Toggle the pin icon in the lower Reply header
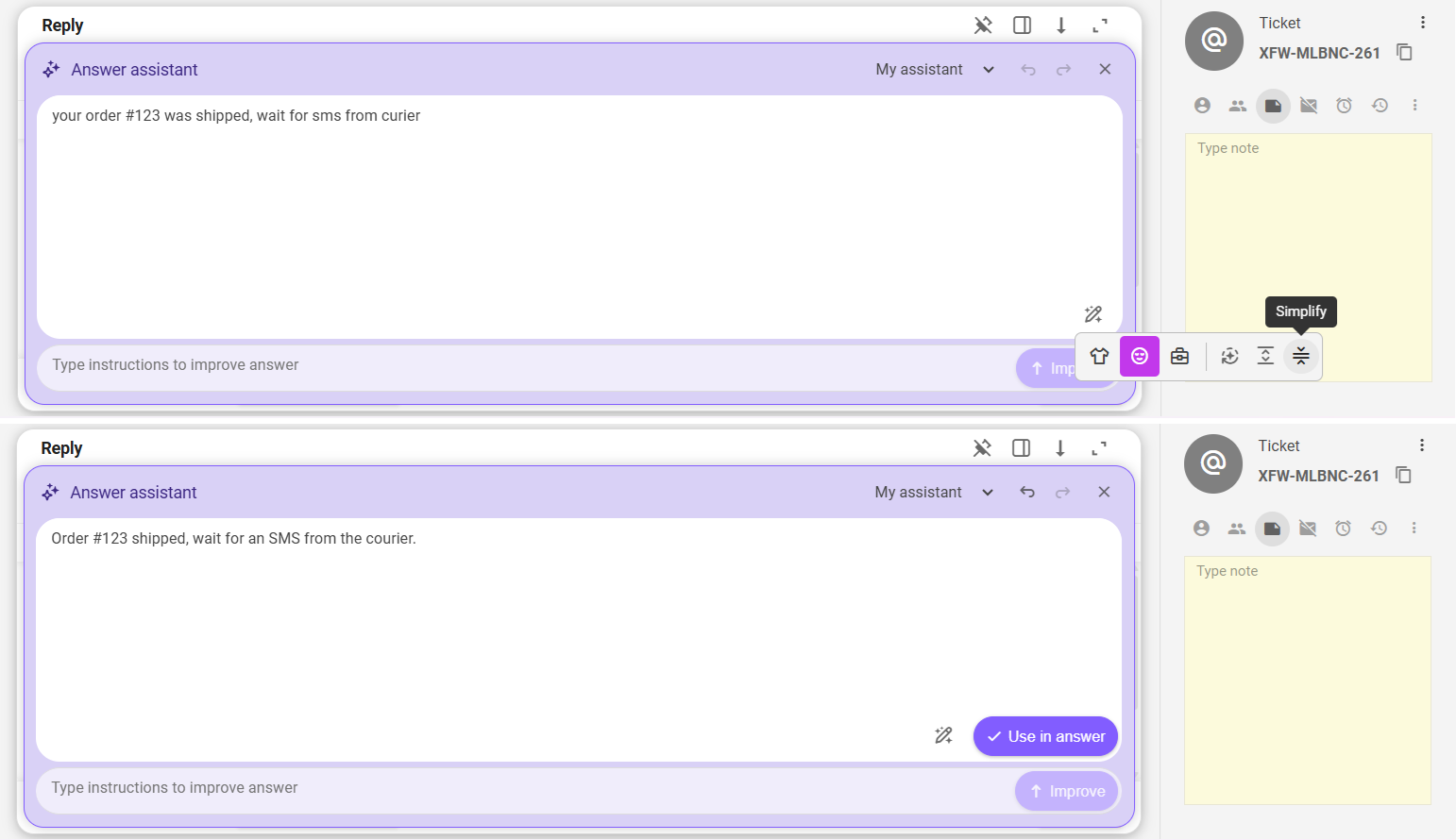 982,448
